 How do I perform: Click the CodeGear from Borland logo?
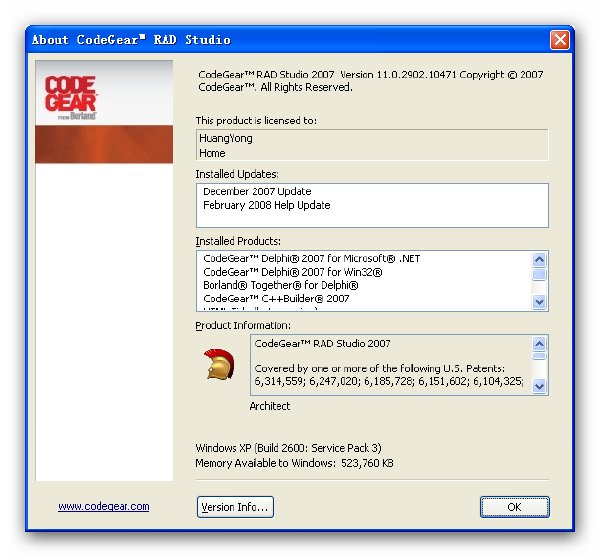pyautogui.click(x=70, y=98)
